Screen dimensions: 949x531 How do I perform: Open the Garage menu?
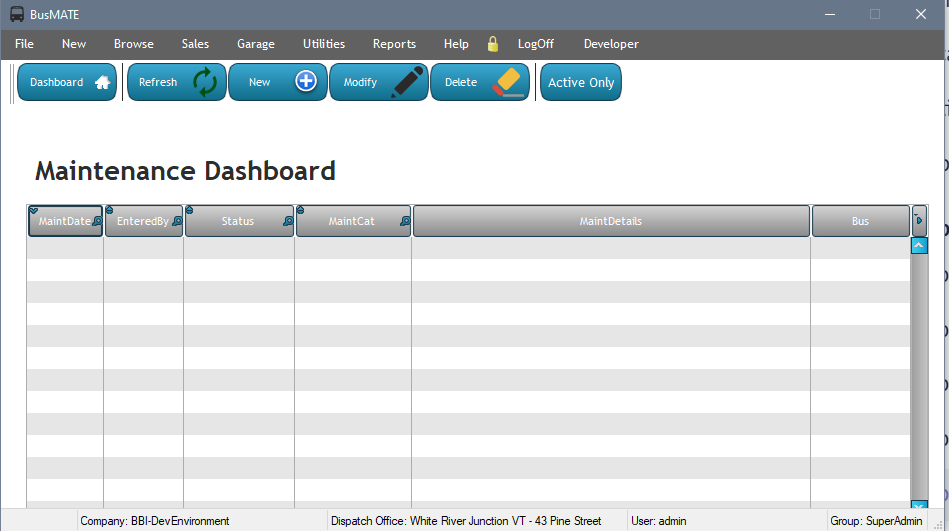pyautogui.click(x=255, y=44)
